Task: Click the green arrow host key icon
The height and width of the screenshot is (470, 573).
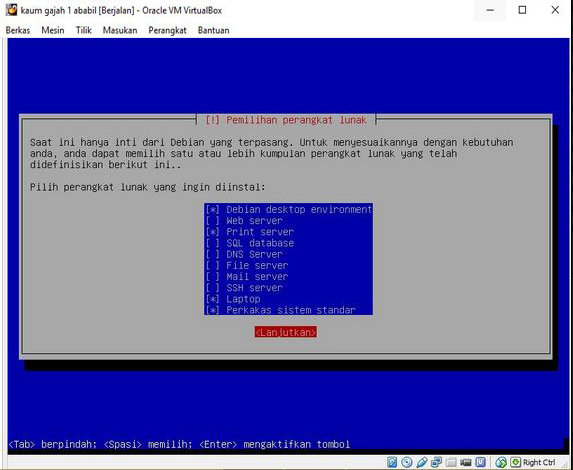Action: [x=516, y=462]
